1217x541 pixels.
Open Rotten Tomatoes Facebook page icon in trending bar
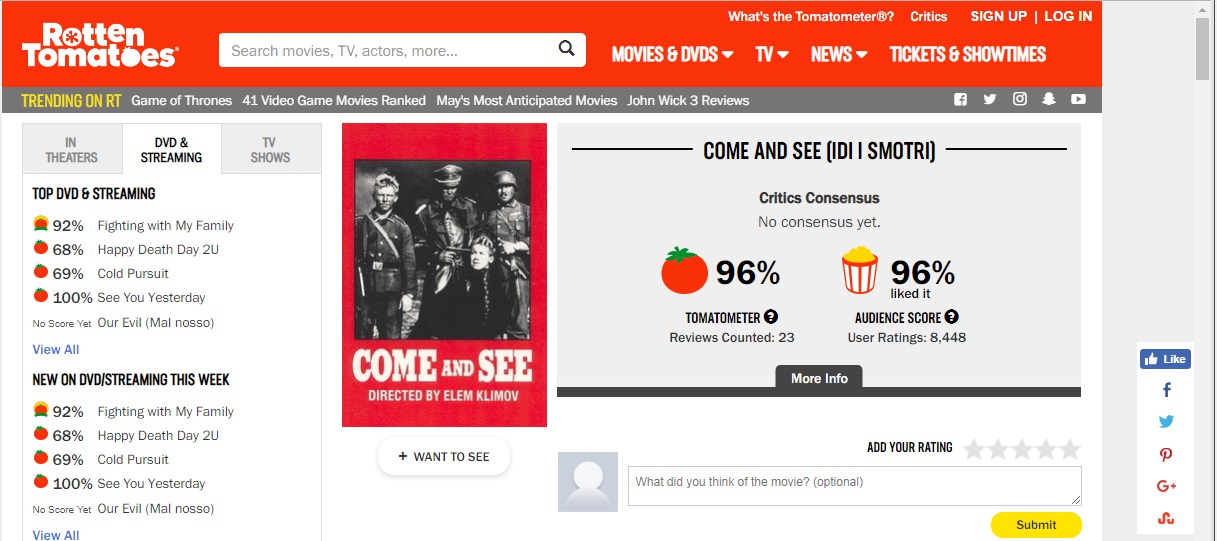coord(961,99)
